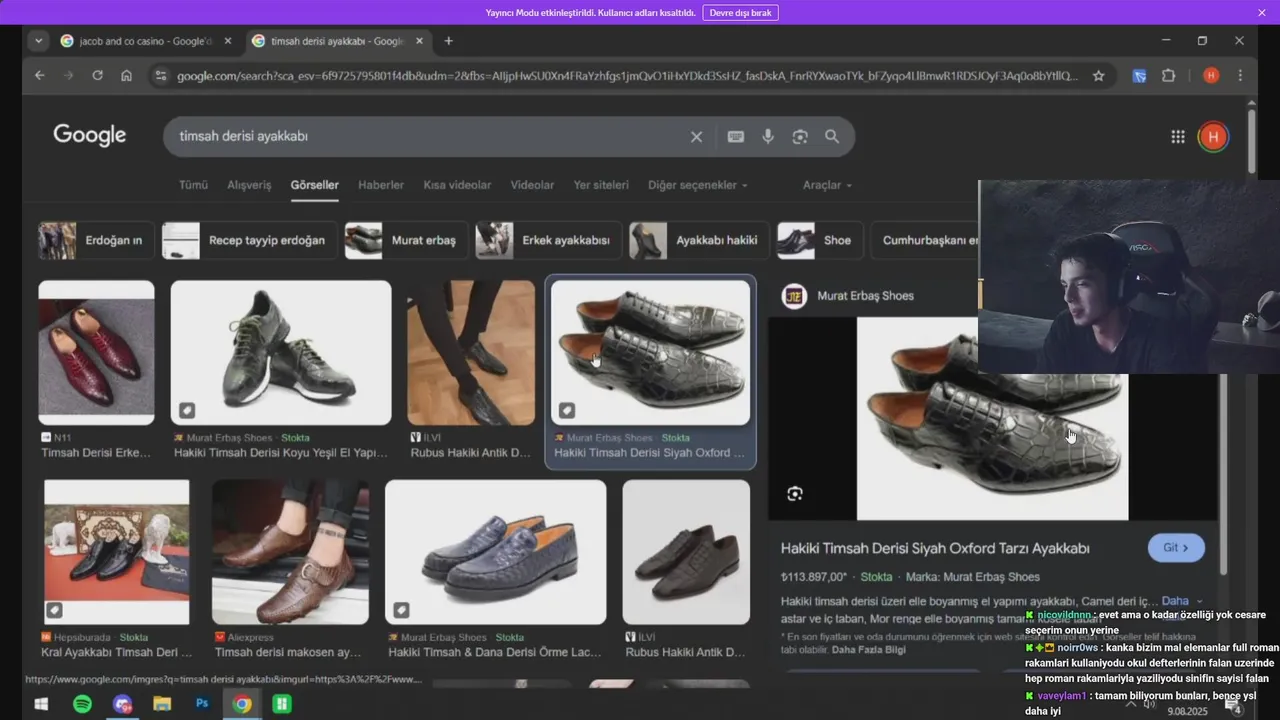Open the on-screen keyboard icon in search bar
1280x720 pixels.
pos(736,137)
